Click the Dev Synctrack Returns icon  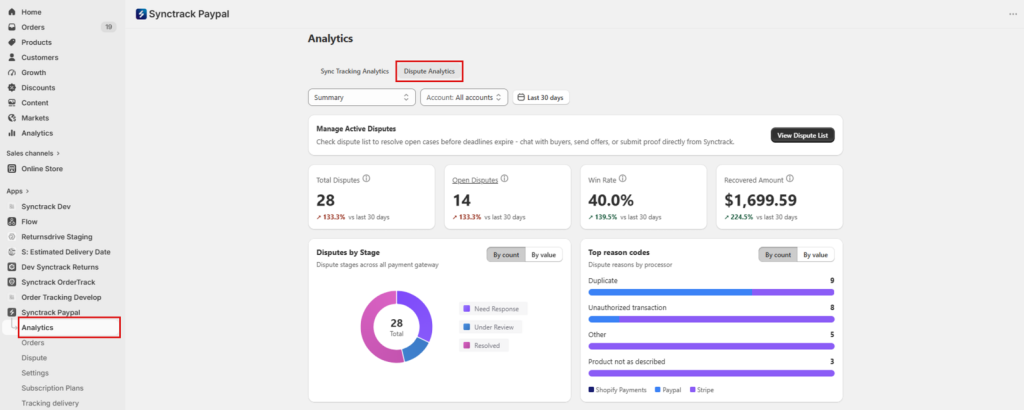pyautogui.click(x=12, y=266)
